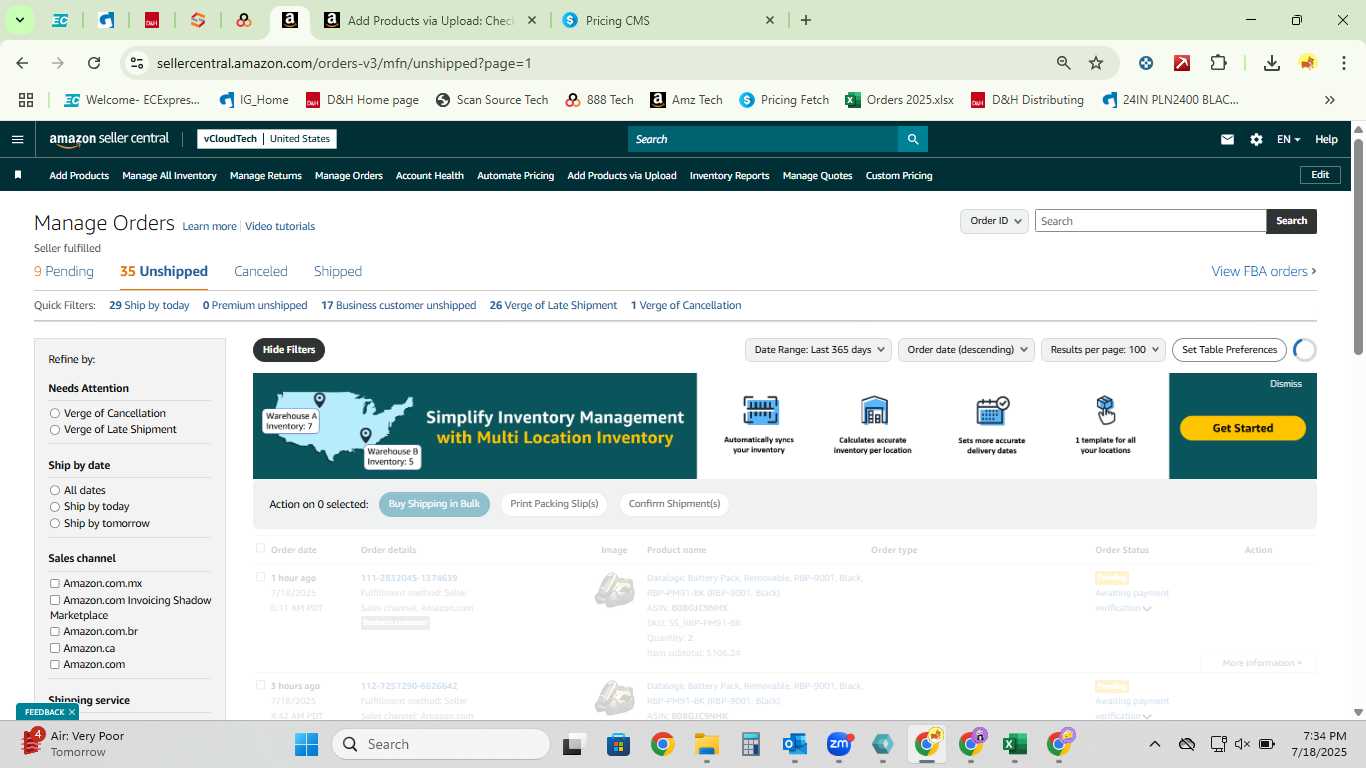This screenshot has height=768, width=1366.
Task: Close the FEEDBACK tab widget
Action: click(72, 712)
